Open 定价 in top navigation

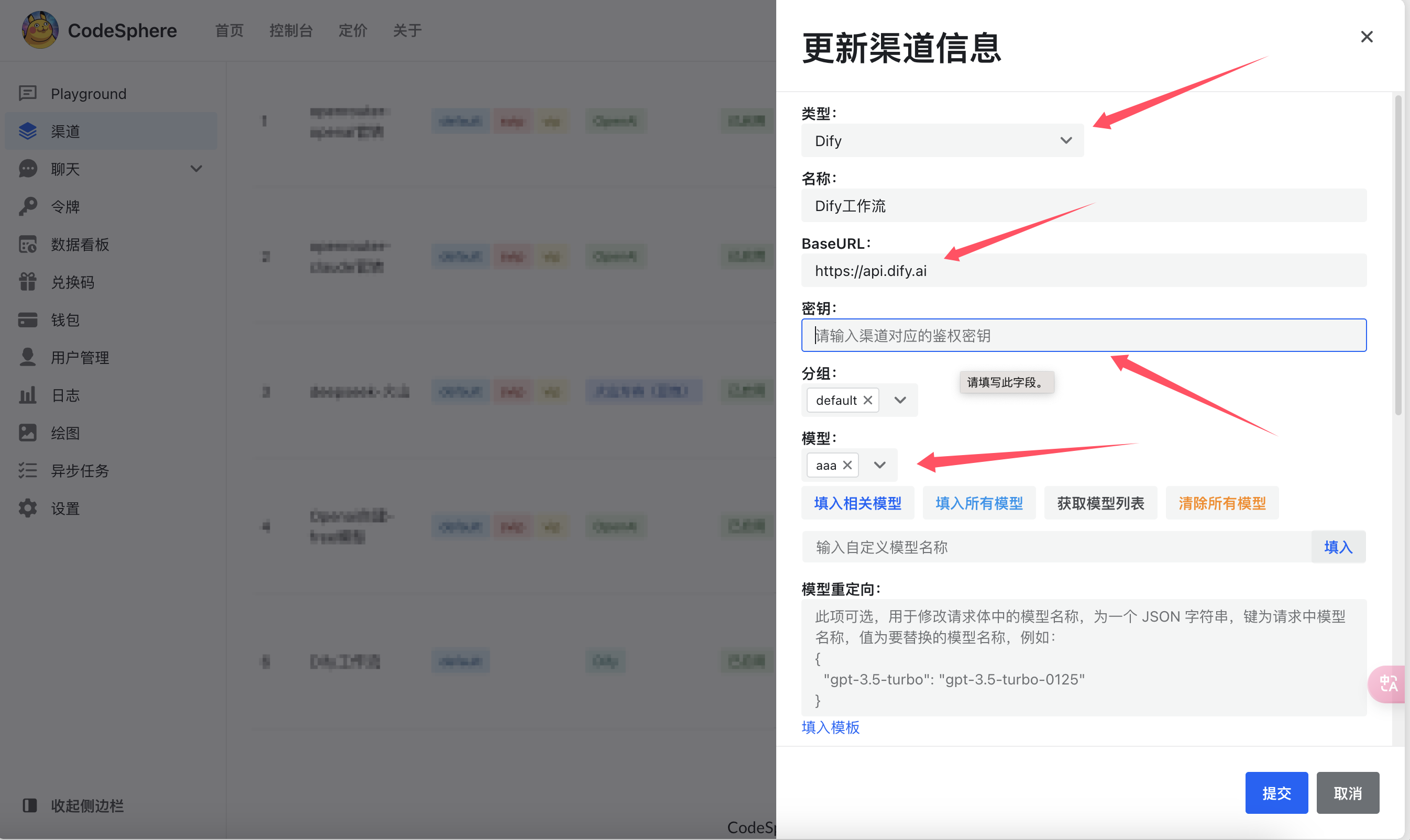(x=352, y=30)
